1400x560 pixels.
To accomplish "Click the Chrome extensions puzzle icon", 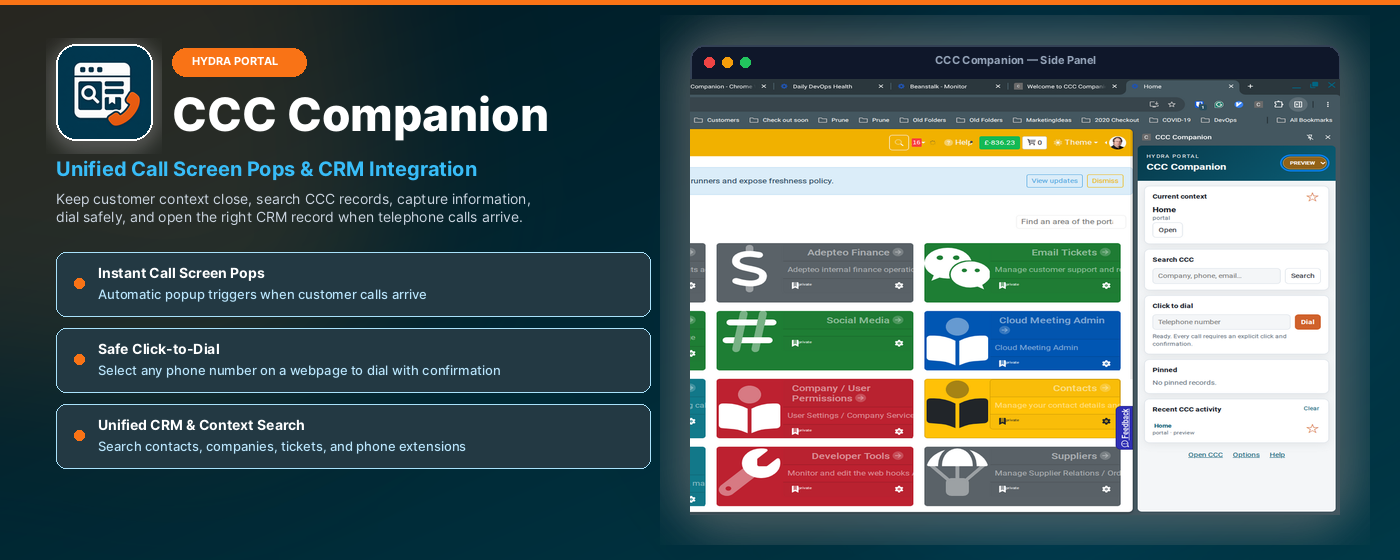I will 1278,104.
